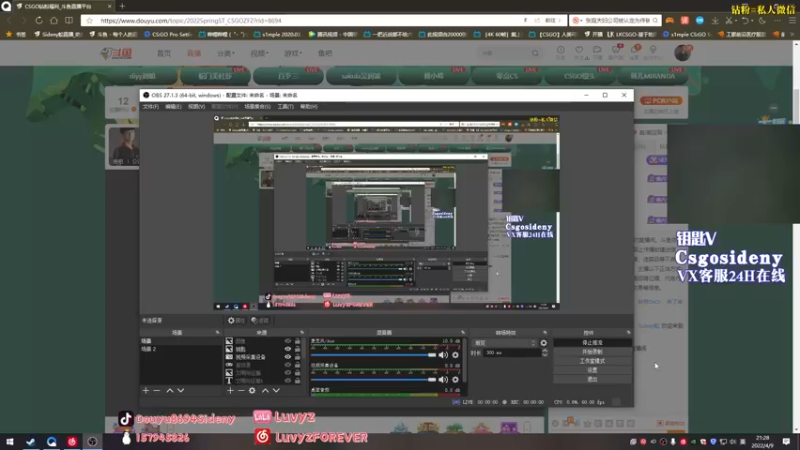Click the browser address bar URL
This screenshot has width=800, height=450.
click(191, 20)
